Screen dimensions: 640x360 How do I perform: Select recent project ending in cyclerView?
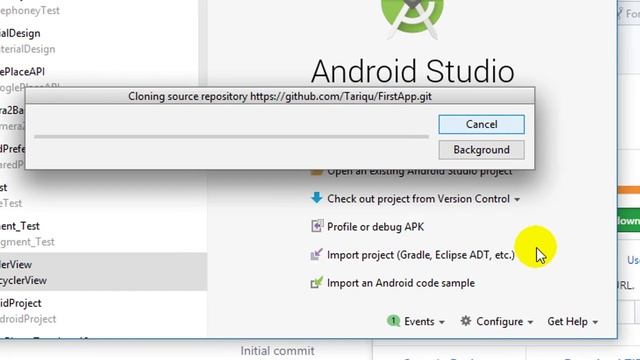[103, 272]
